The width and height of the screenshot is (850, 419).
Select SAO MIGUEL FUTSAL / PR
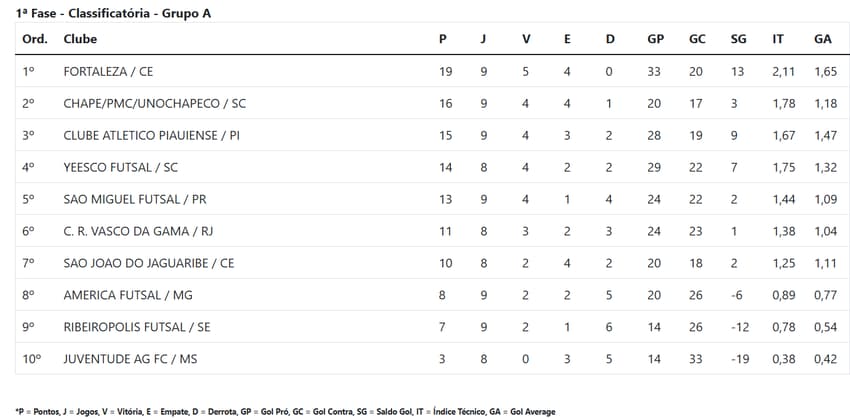[x=135, y=199]
